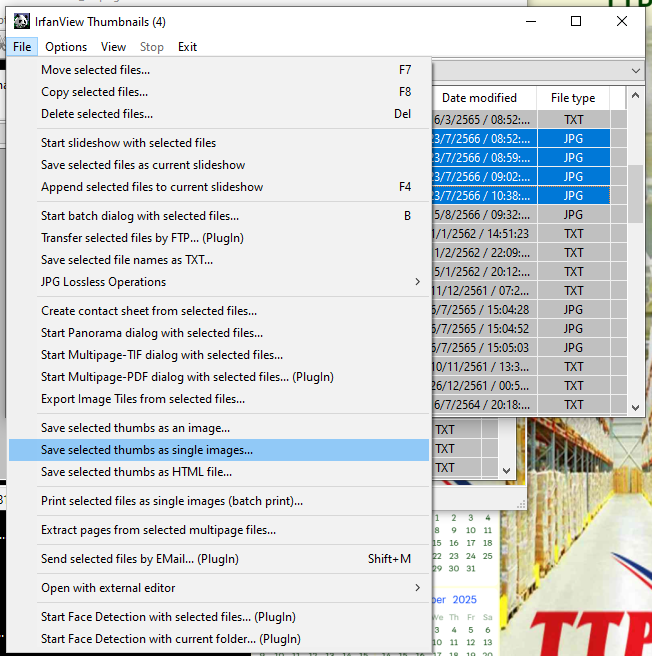Click the file list scroll up arrow
Image resolution: width=652 pixels, height=656 pixels.
point(634,98)
